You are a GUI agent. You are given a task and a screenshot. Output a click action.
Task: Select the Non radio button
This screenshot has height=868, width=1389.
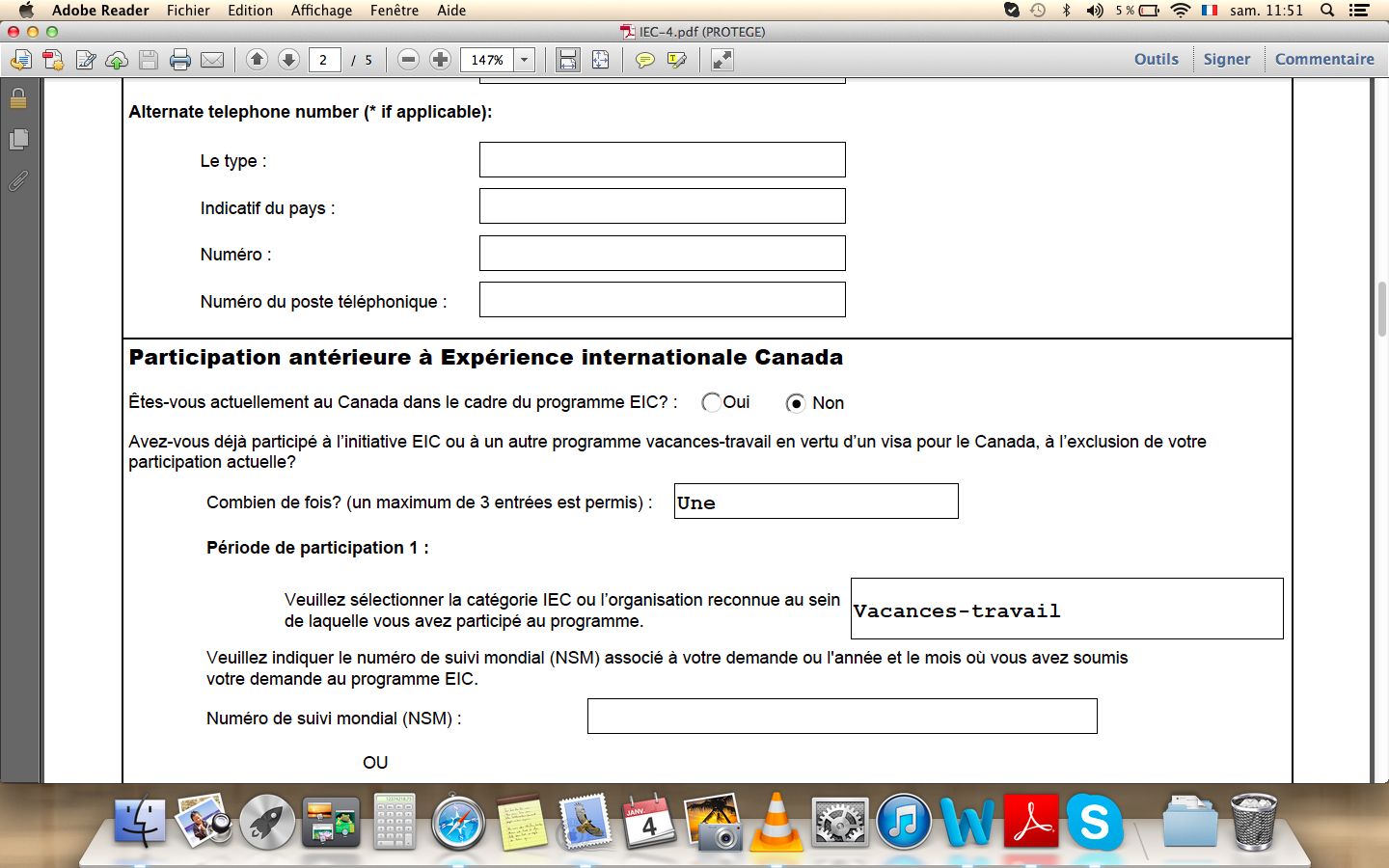(796, 403)
